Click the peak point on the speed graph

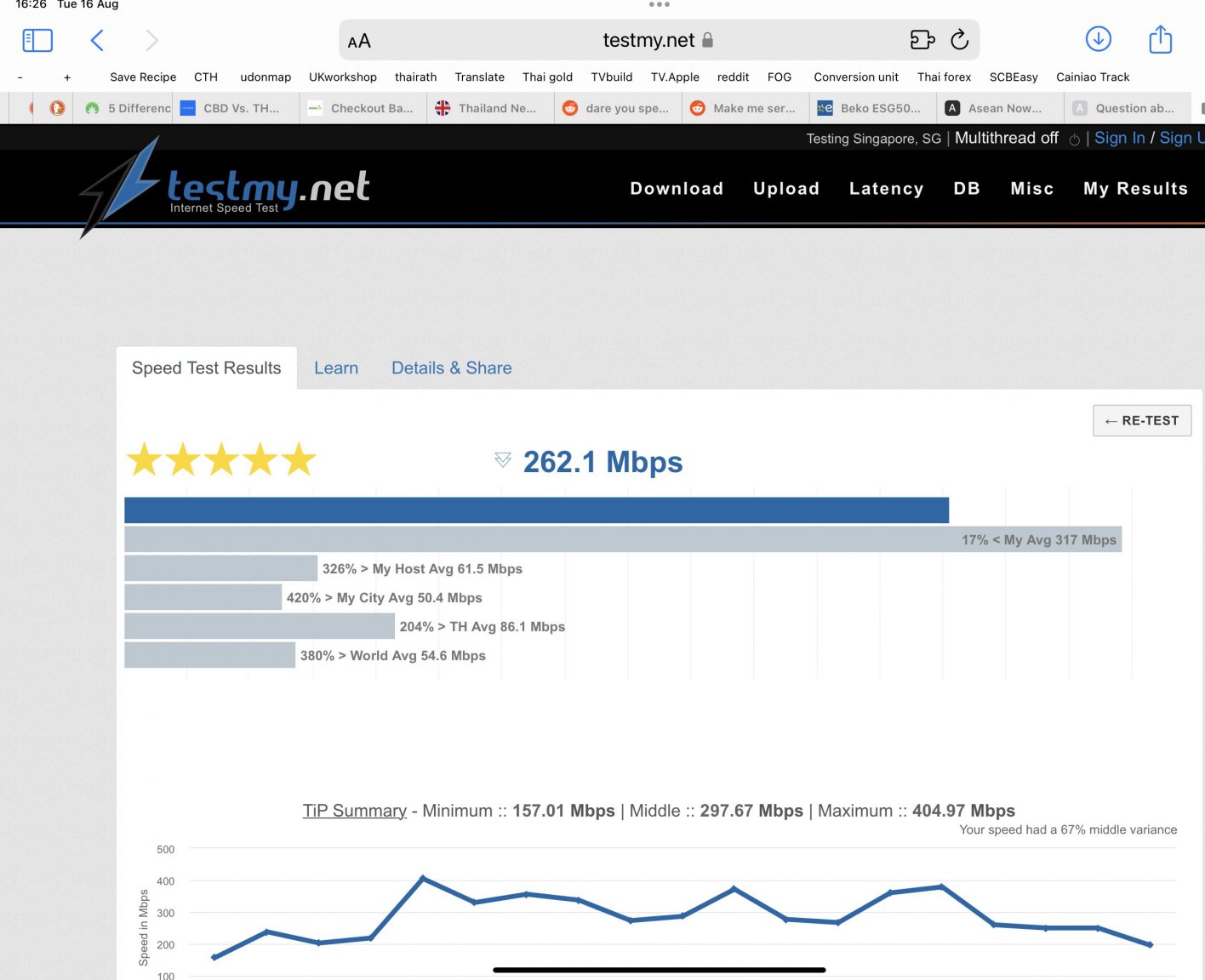(x=423, y=877)
